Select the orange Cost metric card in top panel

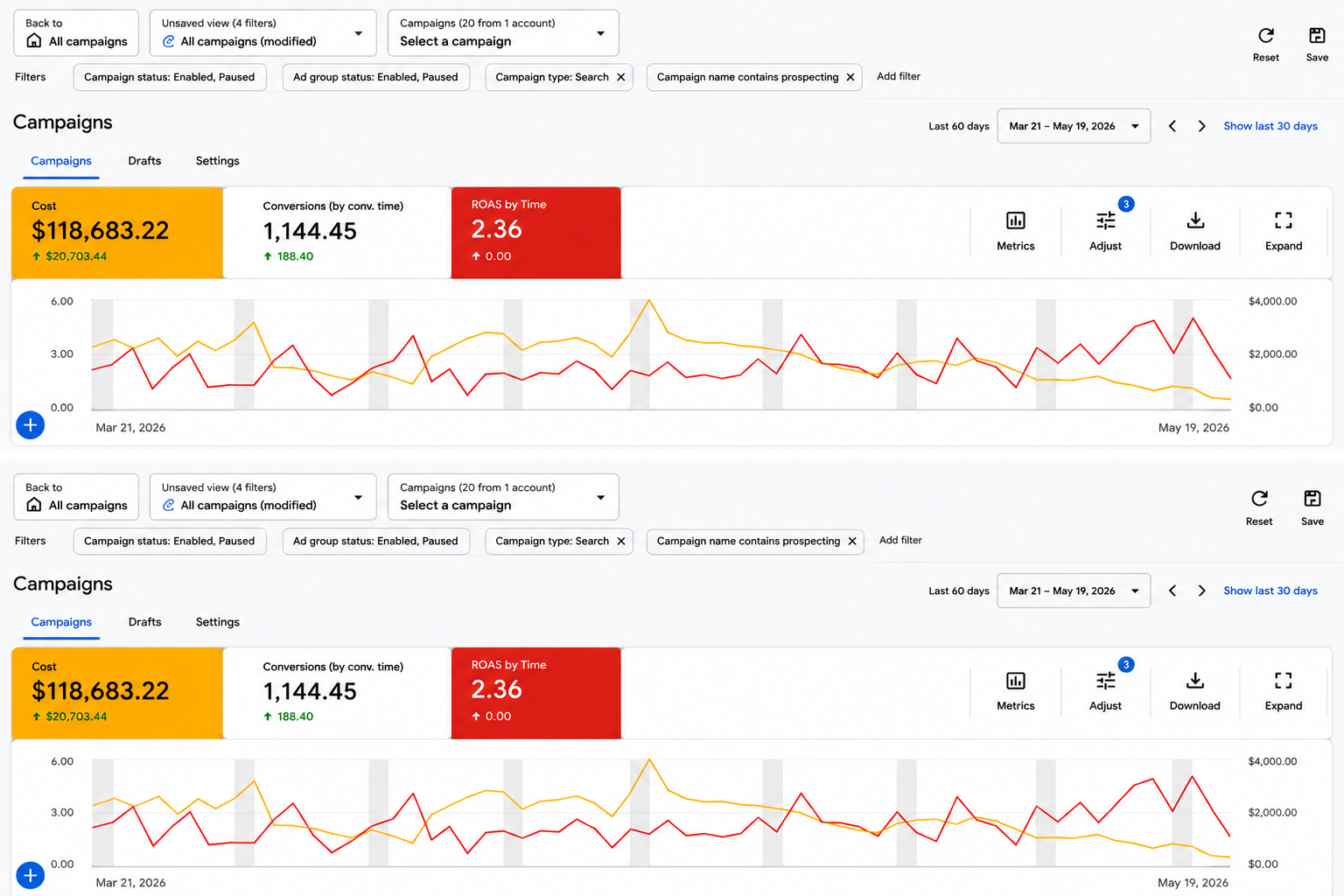click(x=117, y=233)
